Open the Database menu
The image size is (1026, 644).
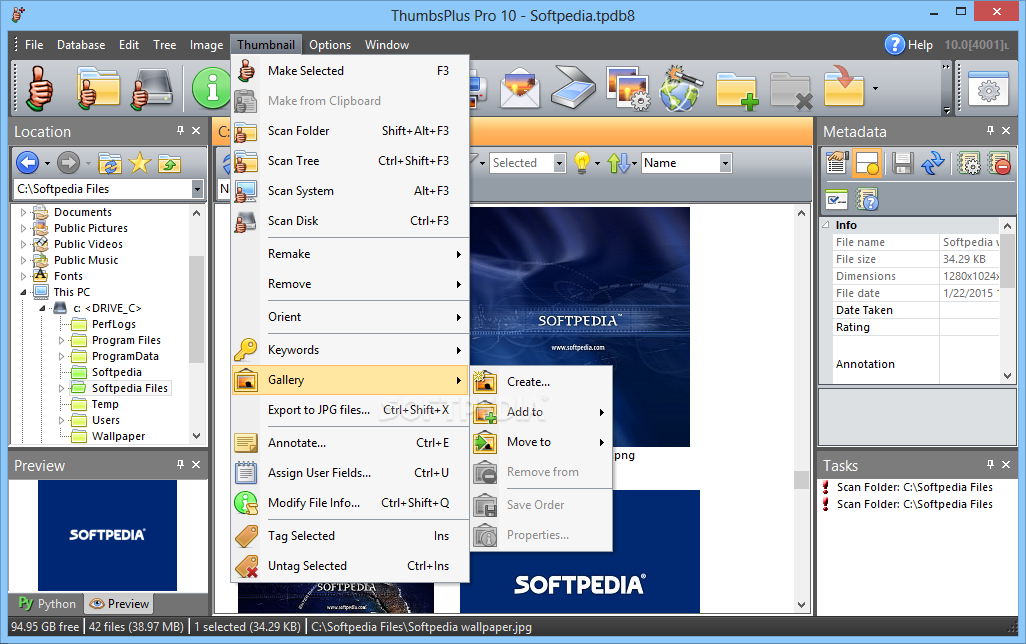point(80,45)
